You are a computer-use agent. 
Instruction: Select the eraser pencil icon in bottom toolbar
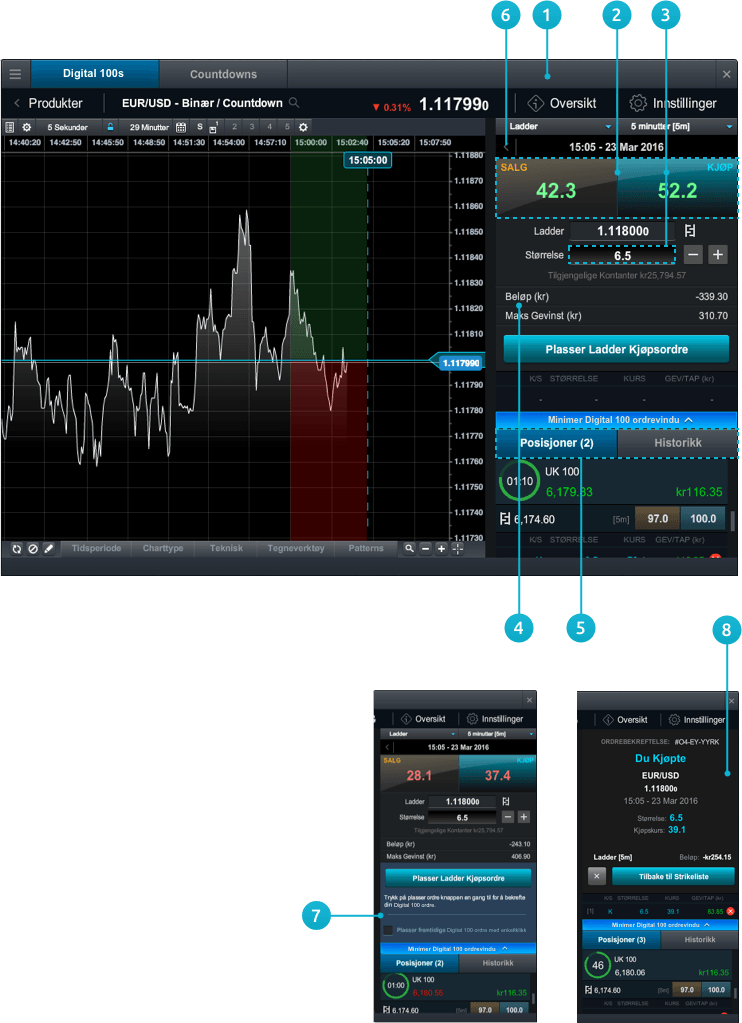tap(49, 549)
